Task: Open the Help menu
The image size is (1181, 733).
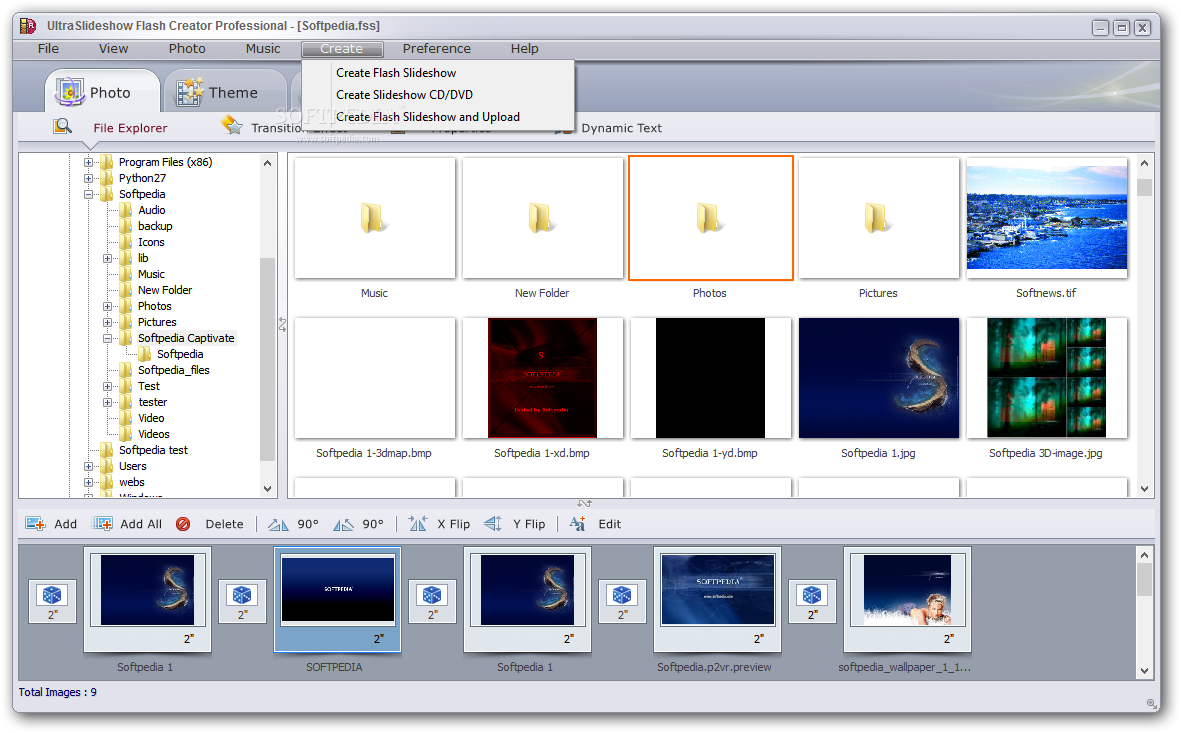Action: (x=524, y=48)
